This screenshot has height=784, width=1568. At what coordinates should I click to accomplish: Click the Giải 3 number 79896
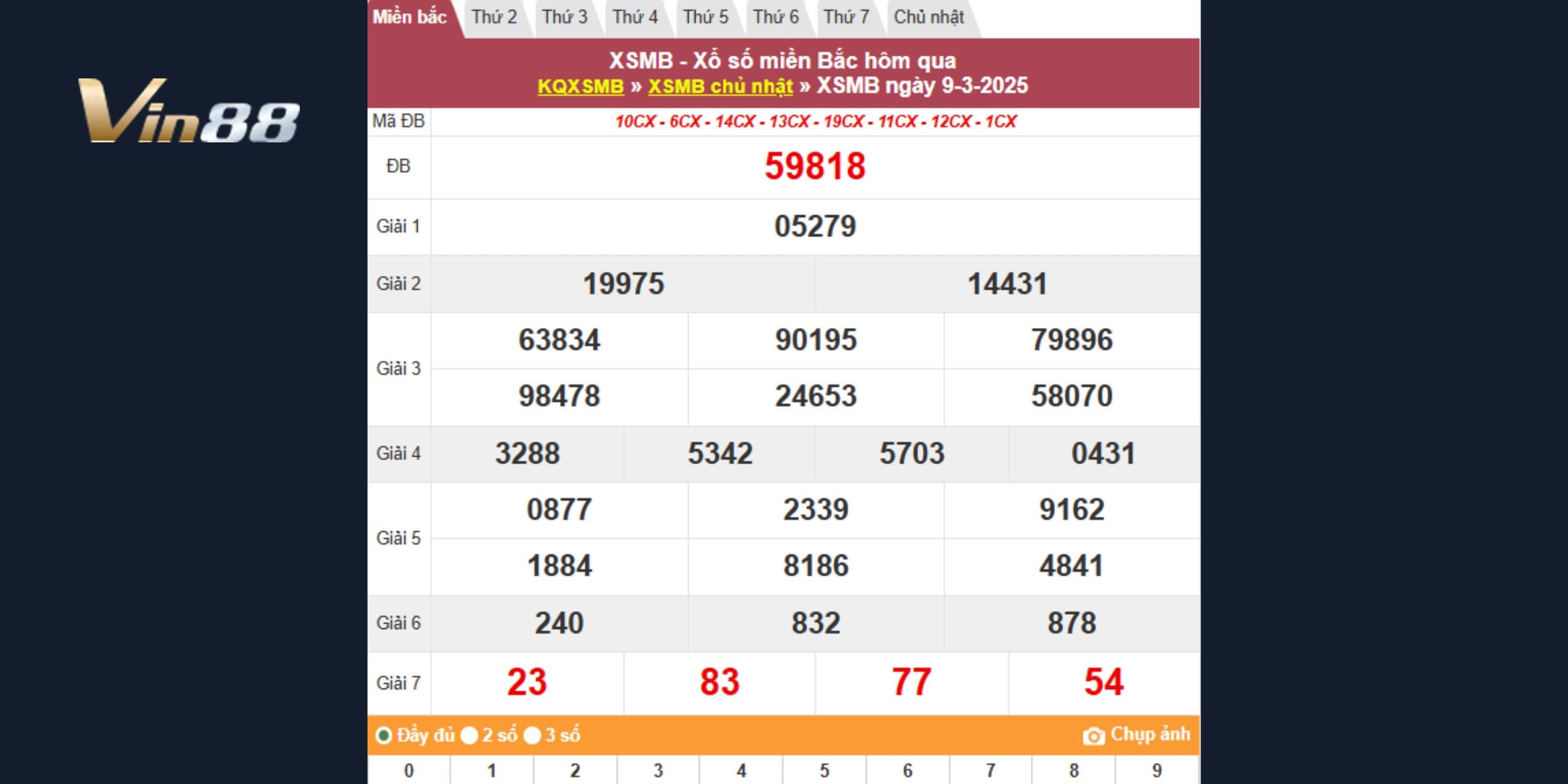point(1072,341)
